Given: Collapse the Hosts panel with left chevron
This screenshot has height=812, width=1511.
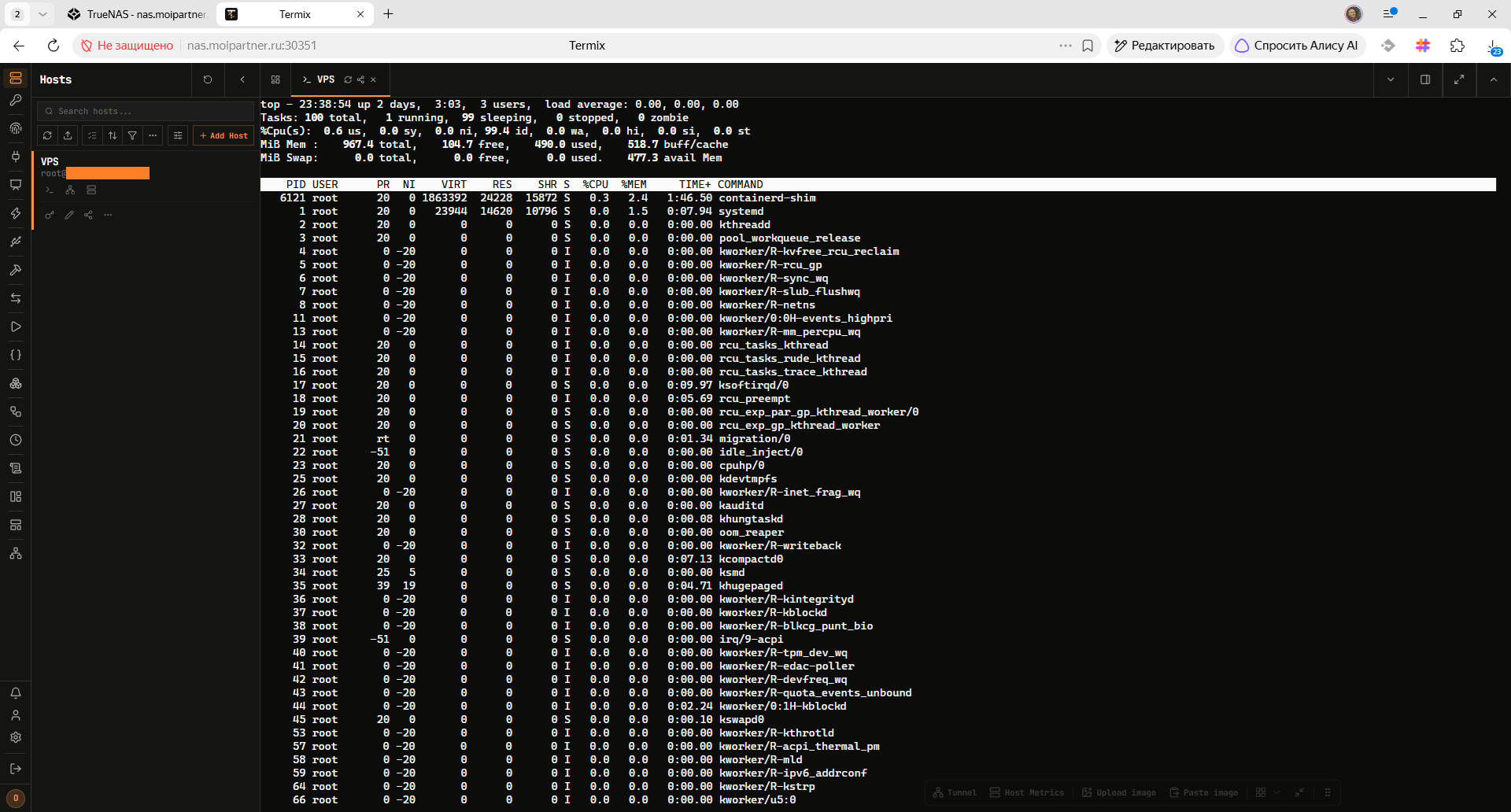Looking at the screenshot, I should pos(242,79).
